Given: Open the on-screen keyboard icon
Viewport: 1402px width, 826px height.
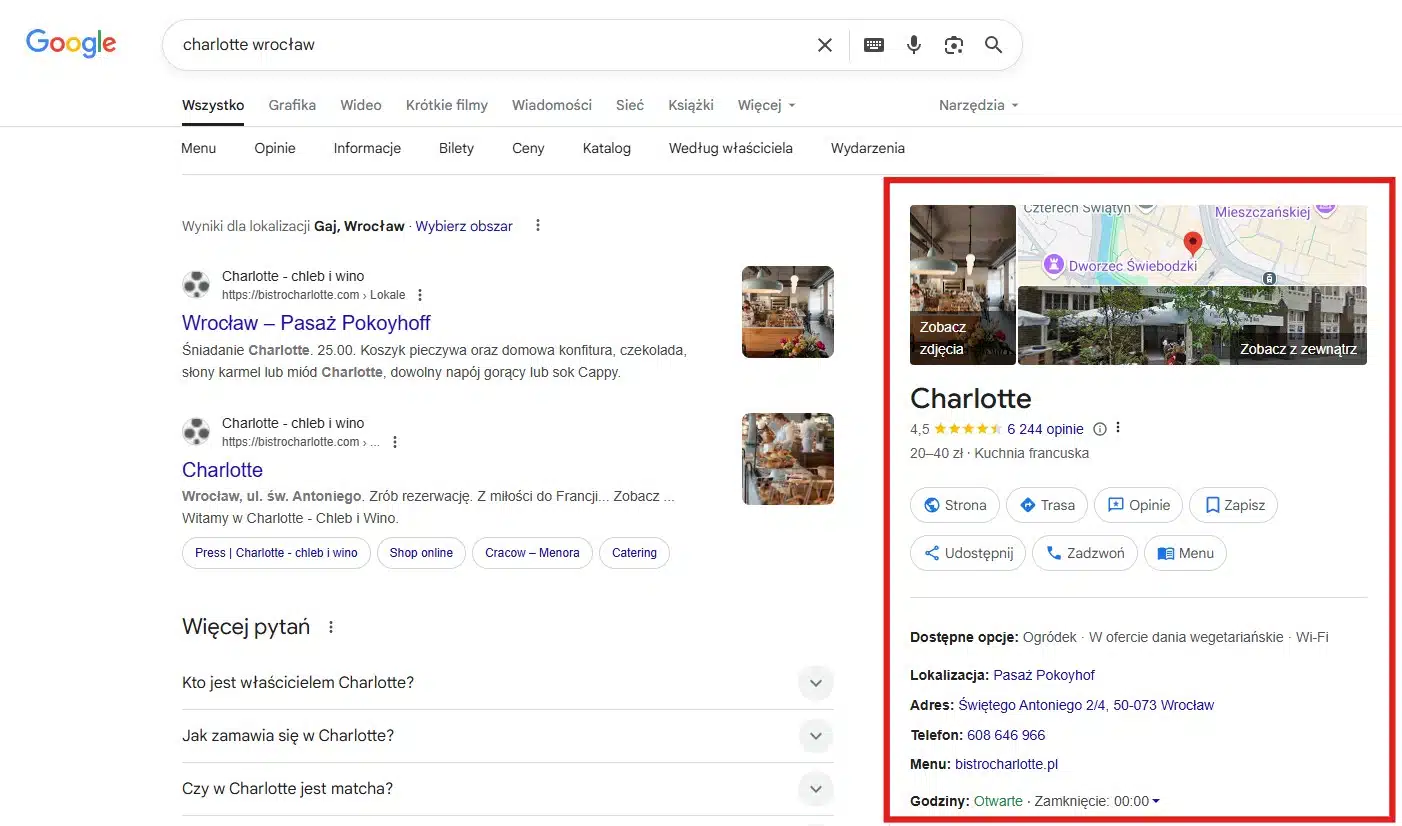Looking at the screenshot, I should tap(874, 45).
